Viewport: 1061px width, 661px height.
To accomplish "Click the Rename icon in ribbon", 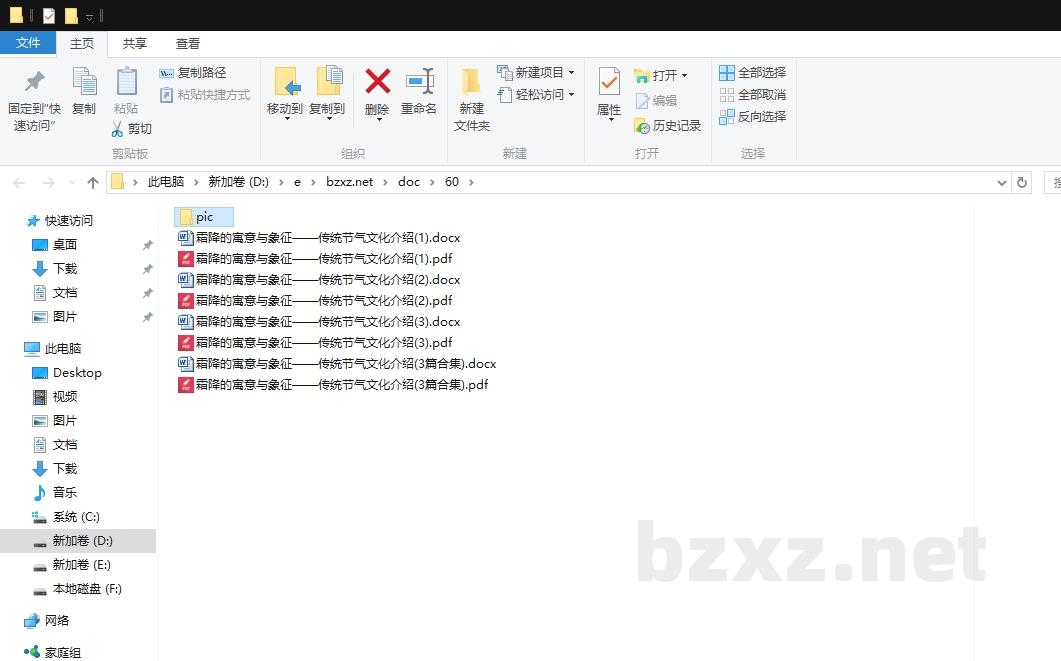I will (x=419, y=82).
